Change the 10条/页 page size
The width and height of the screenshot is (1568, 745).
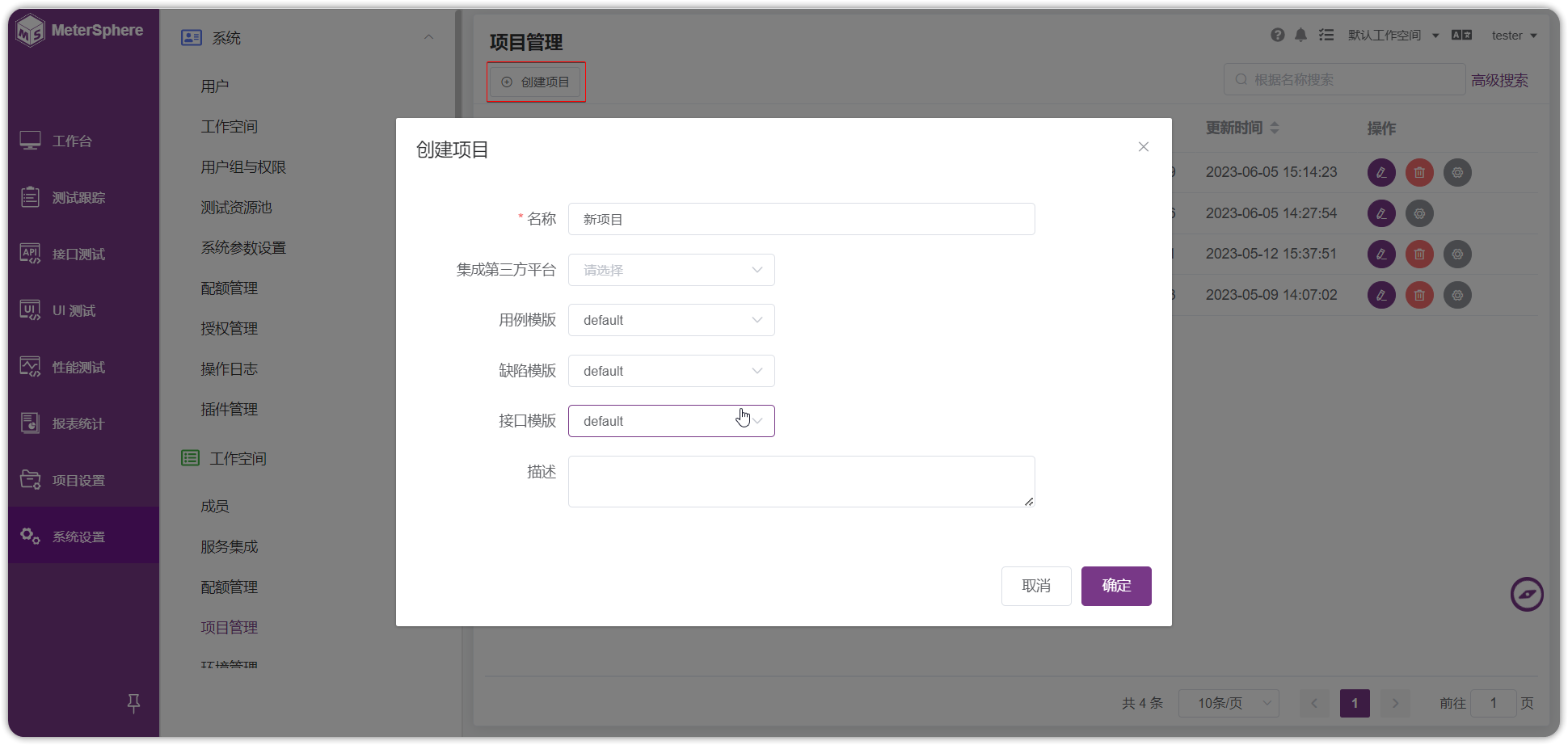pyautogui.click(x=1229, y=703)
